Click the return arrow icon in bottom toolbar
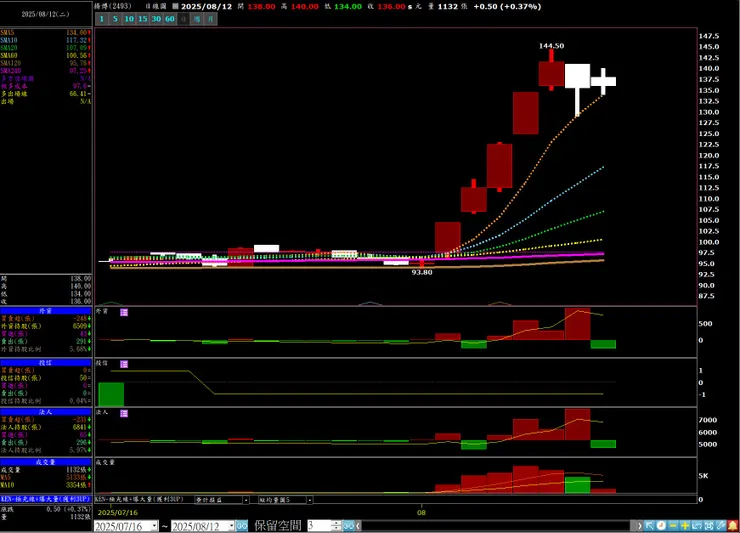Image resolution: width=740 pixels, height=533 pixels. click(697, 525)
